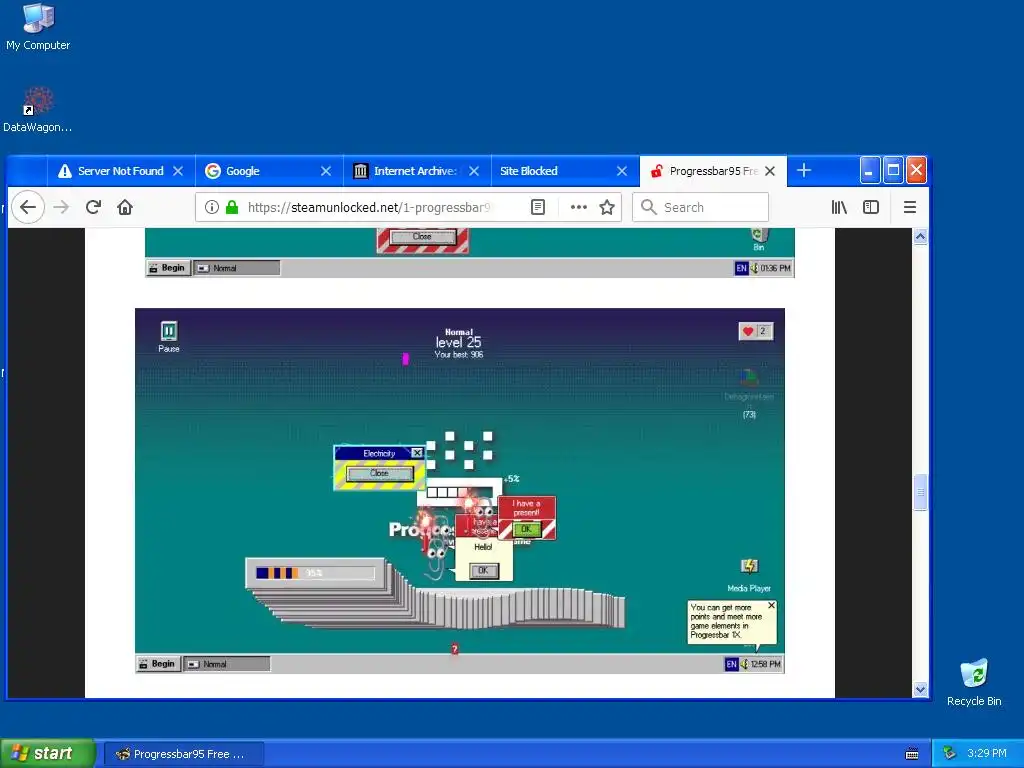Switch to the Google tab
The width and height of the screenshot is (1024, 768).
click(x=269, y=171)
